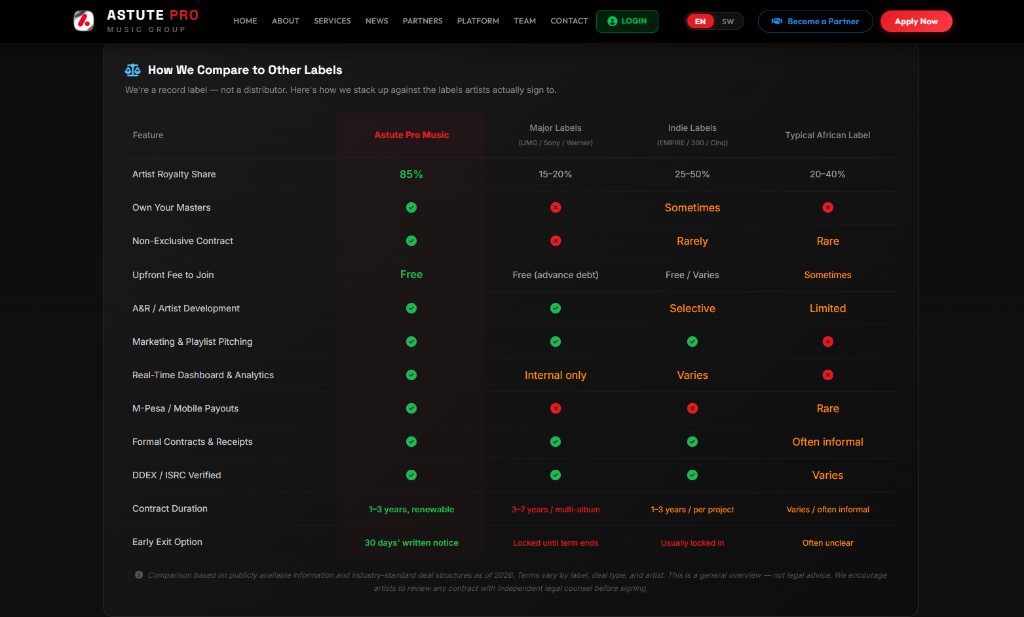Click the Upfront Fee to Join label
Screen dimensions: 1024x617
click(173, 275)
